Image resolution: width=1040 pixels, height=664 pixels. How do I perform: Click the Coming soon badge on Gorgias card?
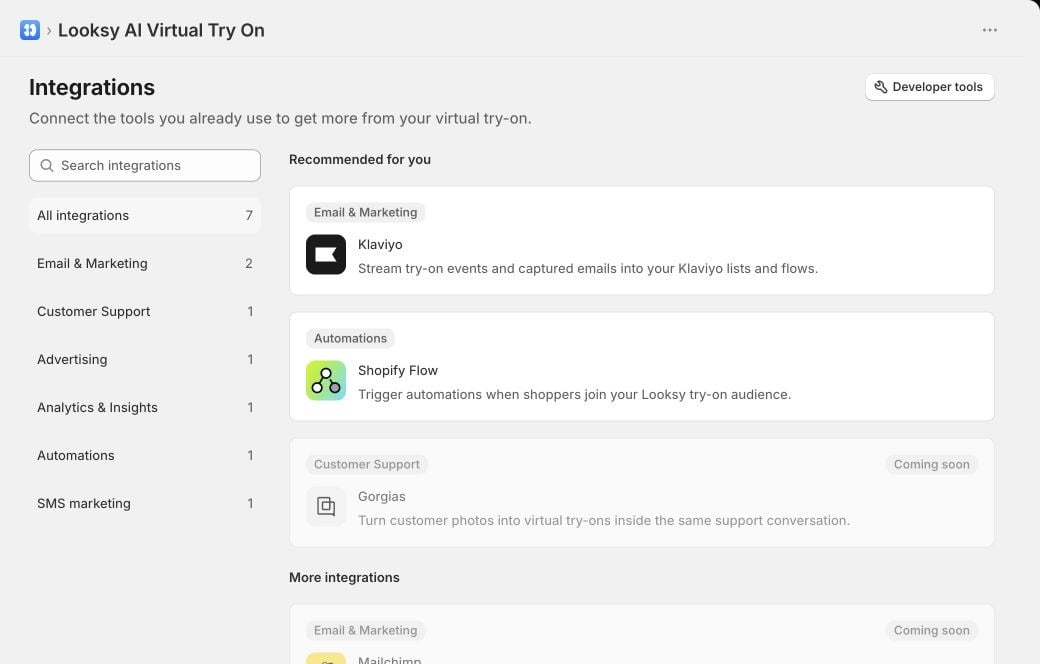[931, 464]
